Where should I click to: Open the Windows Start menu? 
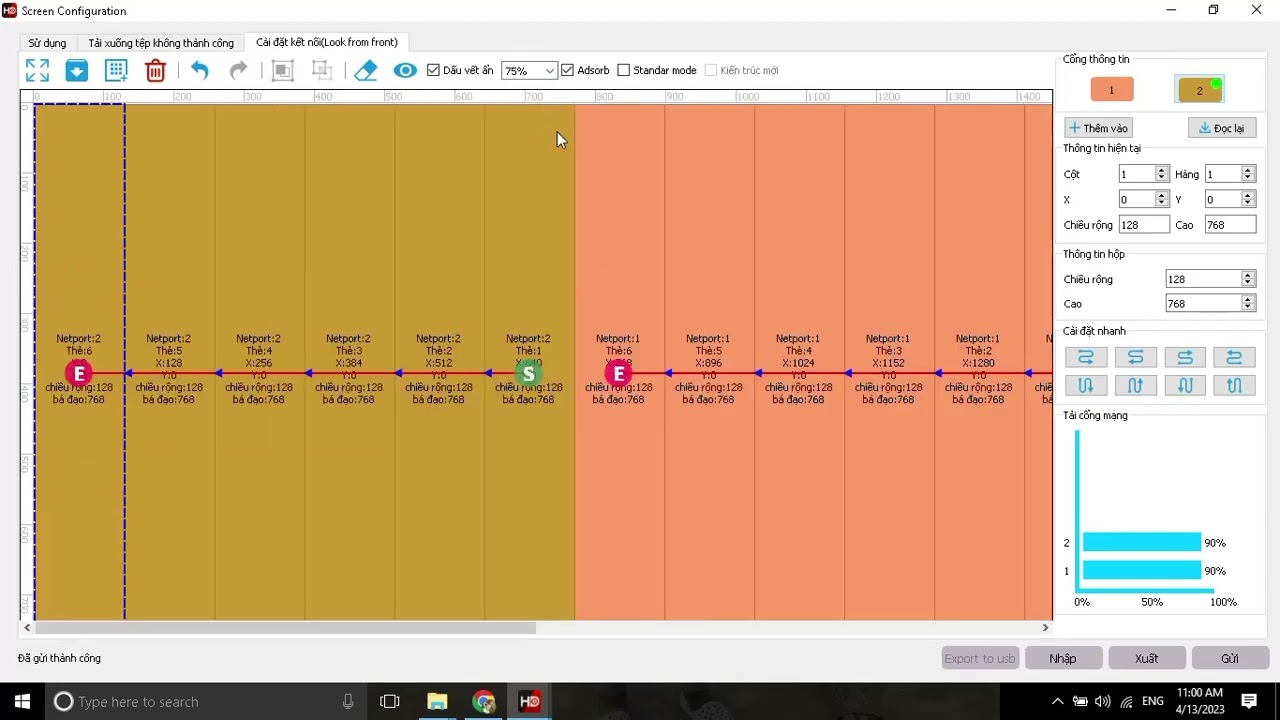point(22,702)
